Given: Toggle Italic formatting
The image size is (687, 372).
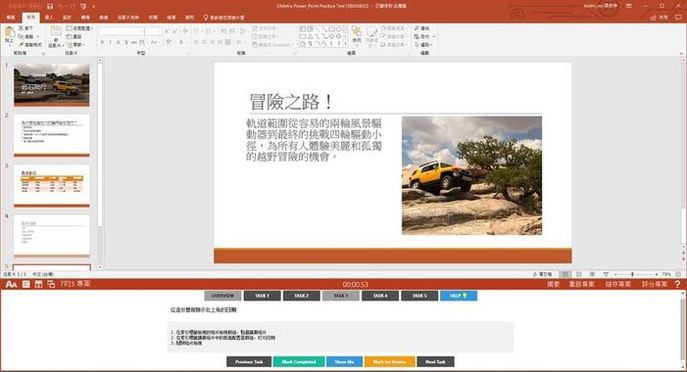Looking at the screenshot, I should (110, 43).
